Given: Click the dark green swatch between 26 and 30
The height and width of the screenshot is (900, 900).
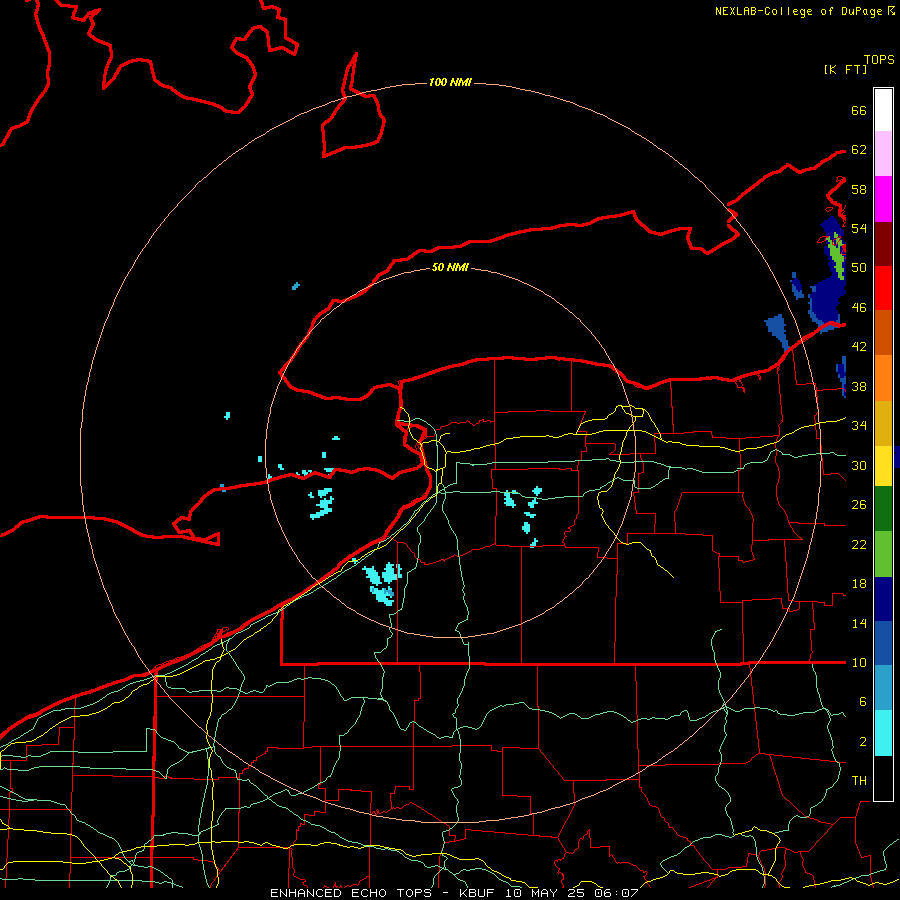Looking at the screenshot, I should point(883,509).
